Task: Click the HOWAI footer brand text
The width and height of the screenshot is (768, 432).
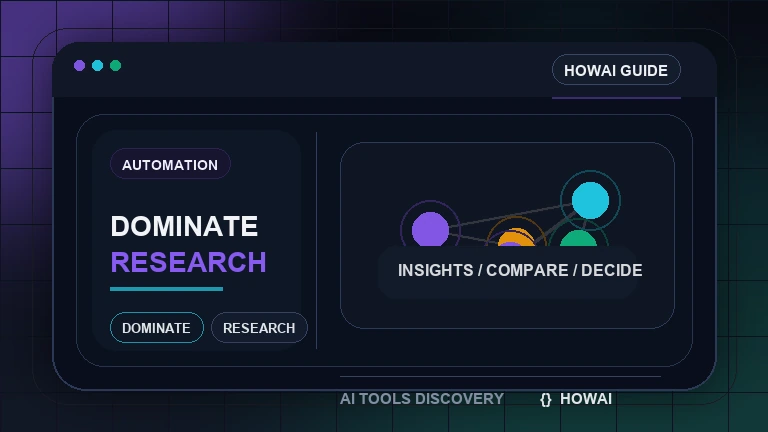Action: (586, 399)
